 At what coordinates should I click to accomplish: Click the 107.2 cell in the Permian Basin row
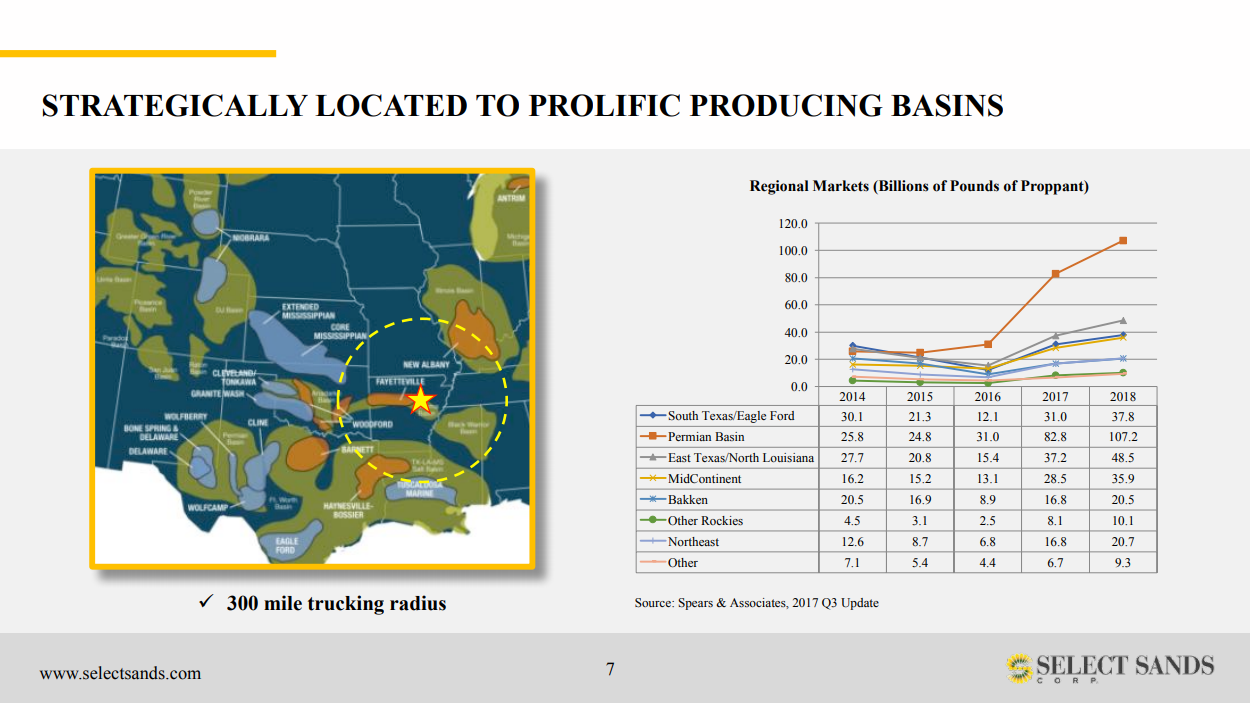(1122, 437)
